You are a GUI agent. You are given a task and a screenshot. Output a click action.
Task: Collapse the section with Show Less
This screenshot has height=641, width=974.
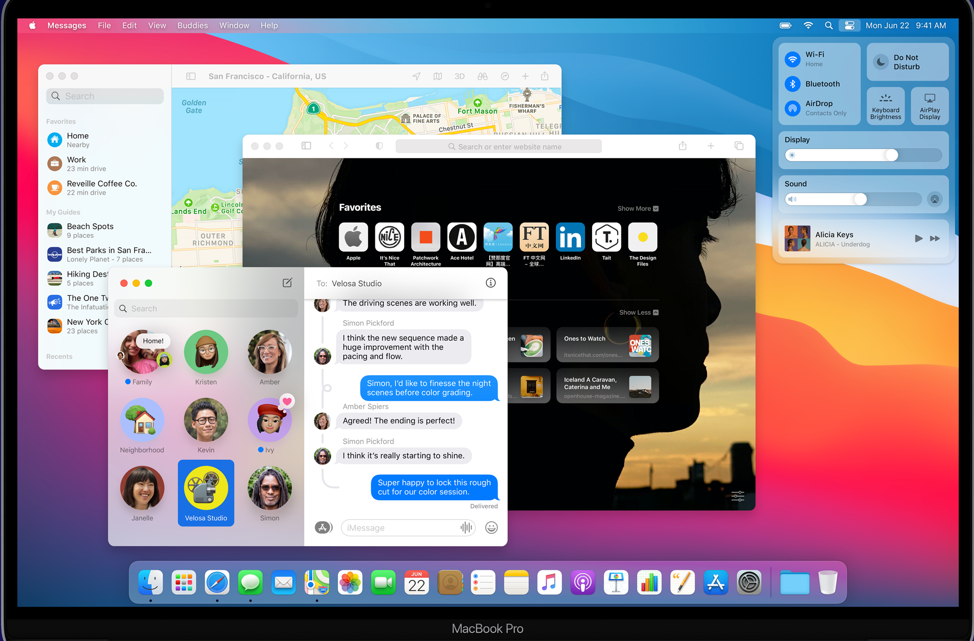(x=638, y=313)
